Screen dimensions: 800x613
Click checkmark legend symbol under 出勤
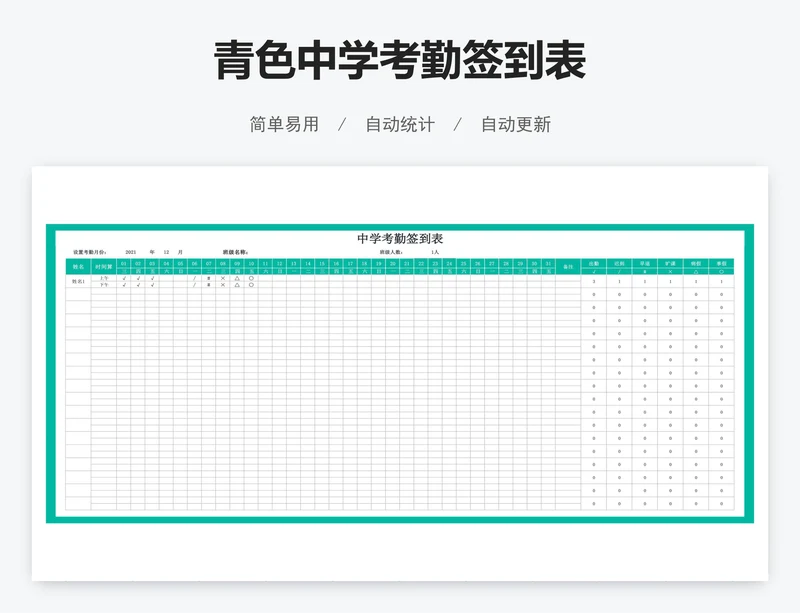click(x=594, y=272)
